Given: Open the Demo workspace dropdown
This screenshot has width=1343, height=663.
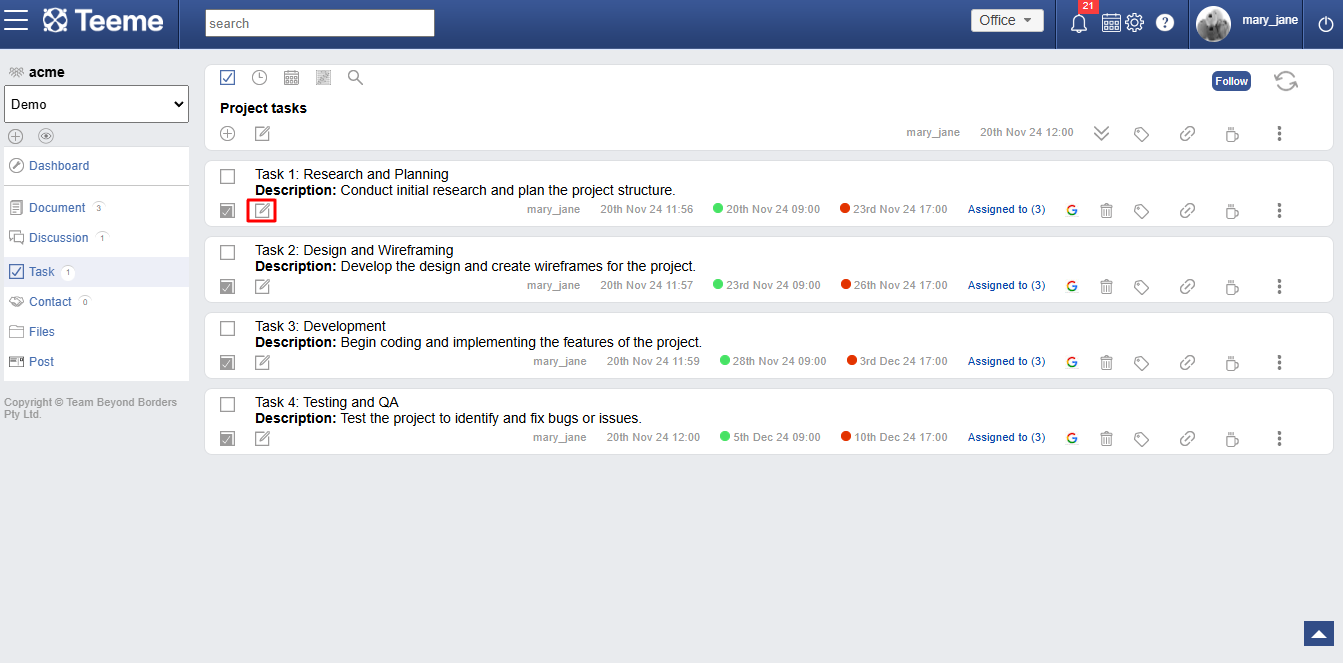Looking at the screenshot, I should pyautogui.click(x=97, y=104).
